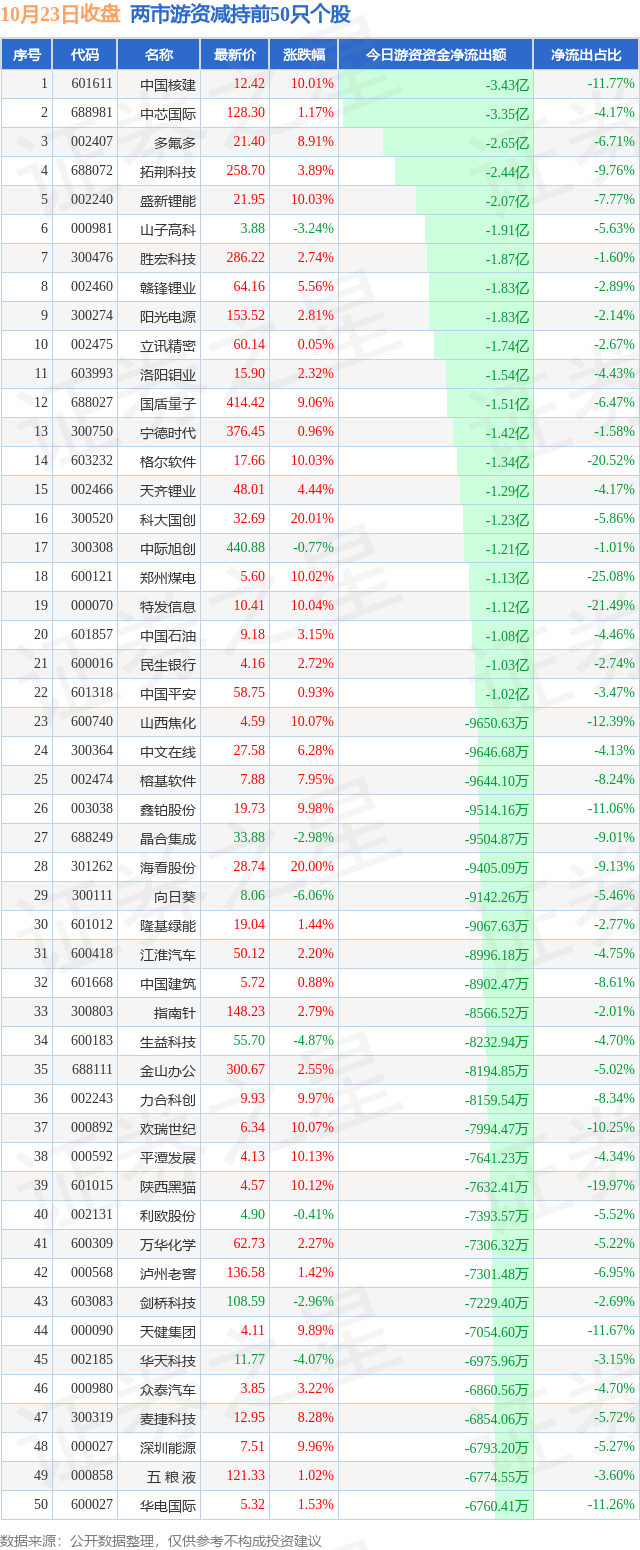Click the price 153.52 of 阳光电源
This screenshot has width=640, height=1550.
pyautogui.click(x=247, y=316)
